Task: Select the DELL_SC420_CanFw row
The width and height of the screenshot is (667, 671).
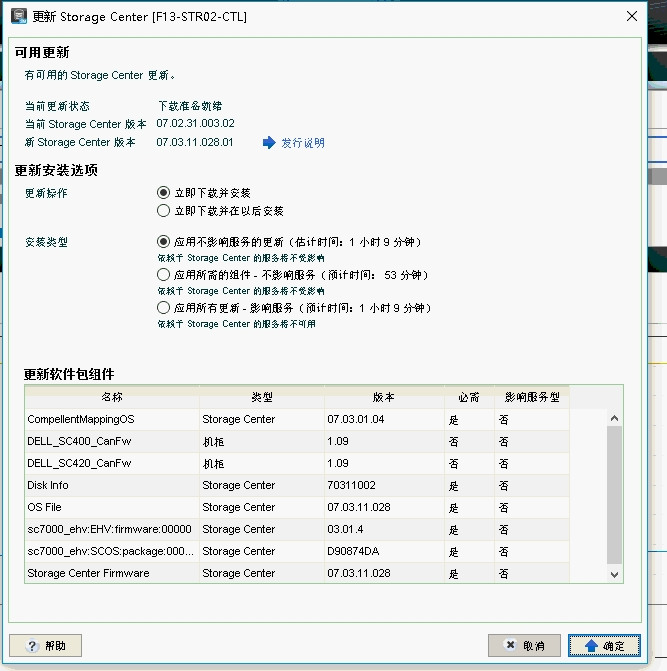Action: [297, 463]
